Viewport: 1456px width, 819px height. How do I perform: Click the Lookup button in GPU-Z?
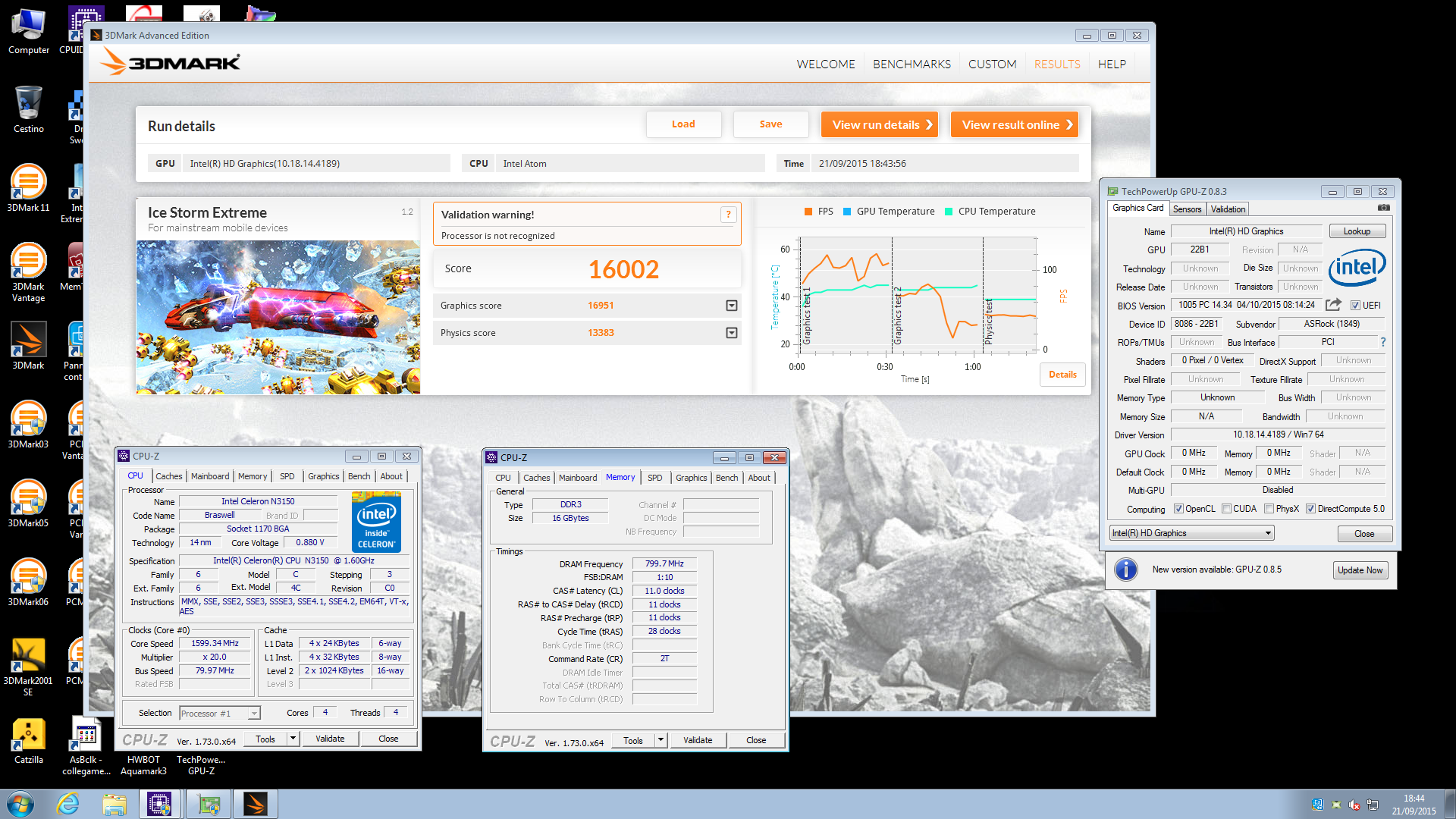[1357, 231]
